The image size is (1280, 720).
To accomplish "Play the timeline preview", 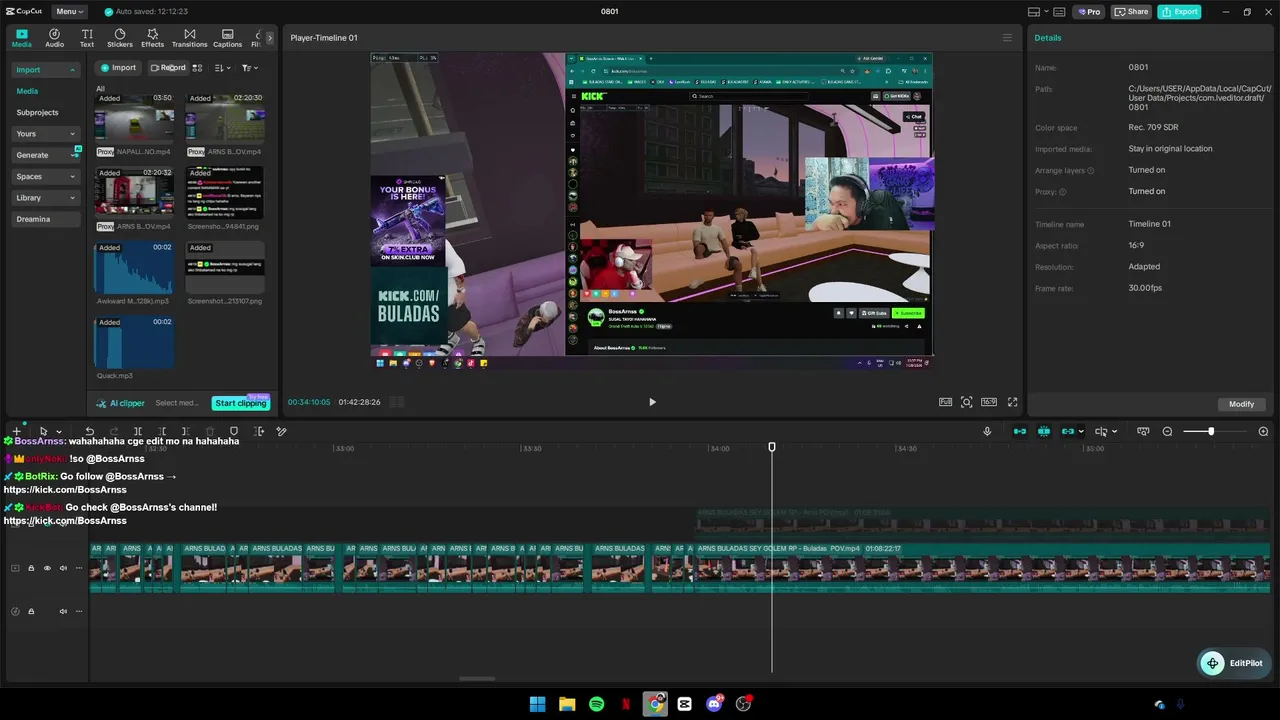I will pyautogui.click(x=652, y=402).
